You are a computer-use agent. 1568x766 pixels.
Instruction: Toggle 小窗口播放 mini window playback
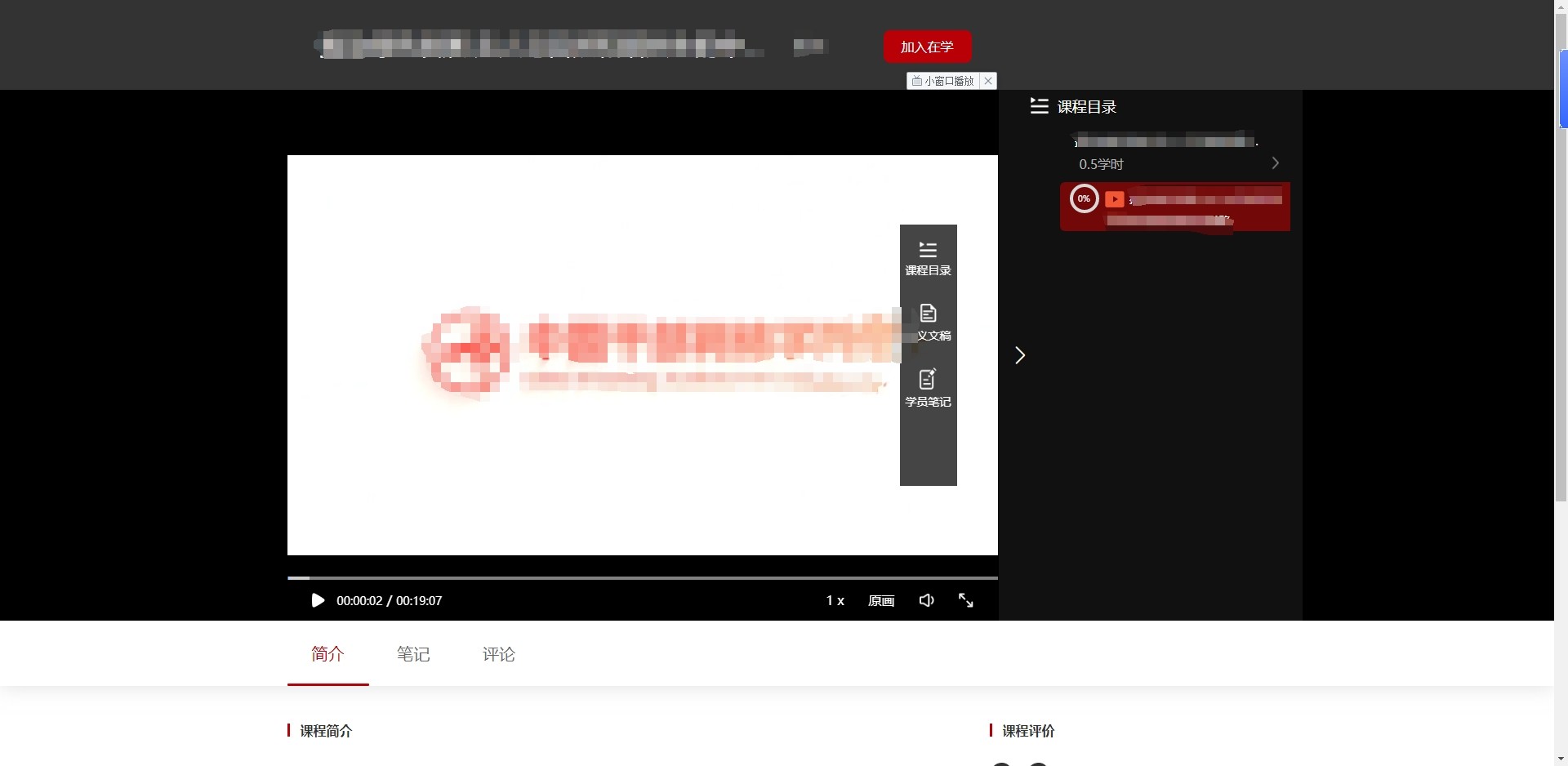943,81
